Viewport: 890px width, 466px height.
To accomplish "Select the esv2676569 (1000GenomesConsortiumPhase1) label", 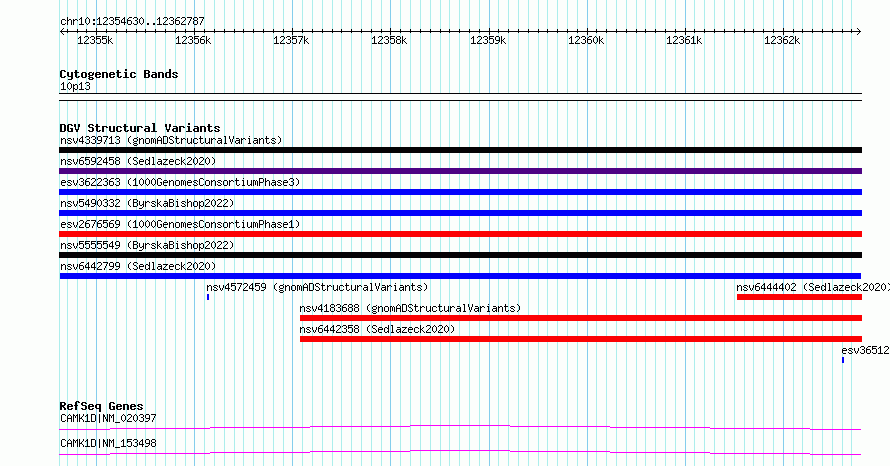I will coord(180,224).
